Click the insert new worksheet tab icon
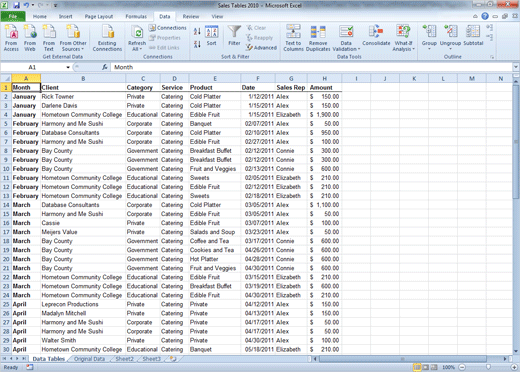This screenshot has width=520, height=372. click(x=173, y=359)
